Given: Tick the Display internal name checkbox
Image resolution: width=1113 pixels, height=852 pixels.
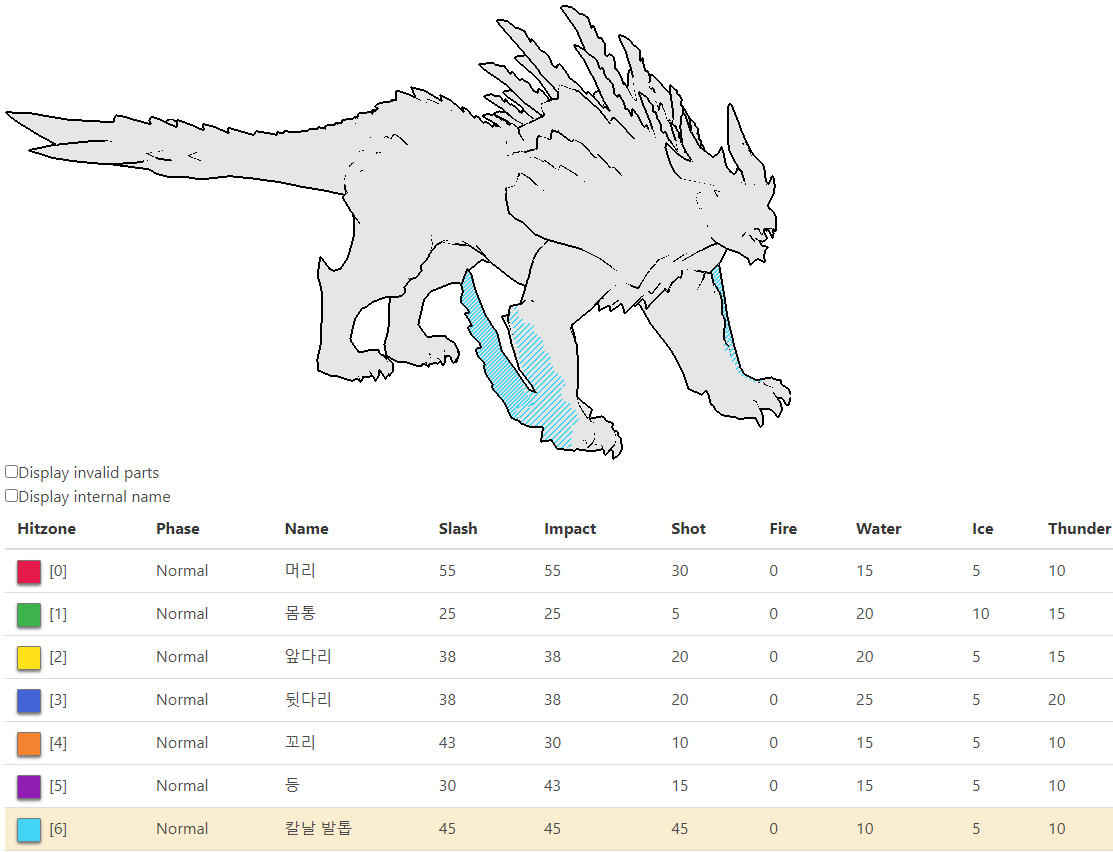Looking at the screenshot, I should (11, 496).
